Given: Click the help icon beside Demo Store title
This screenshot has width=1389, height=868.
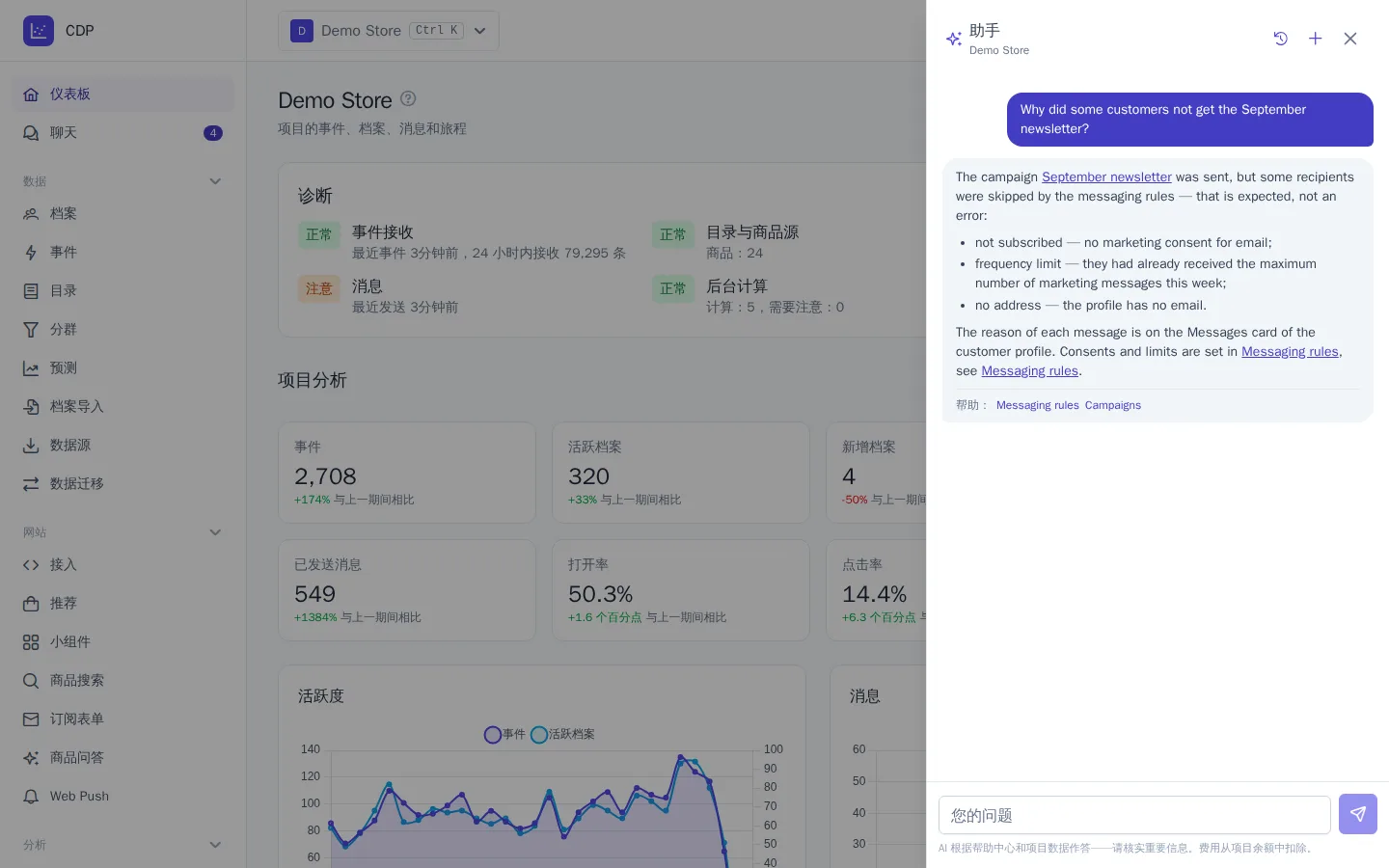Looking at the screenshot, I should coord(408,98).
